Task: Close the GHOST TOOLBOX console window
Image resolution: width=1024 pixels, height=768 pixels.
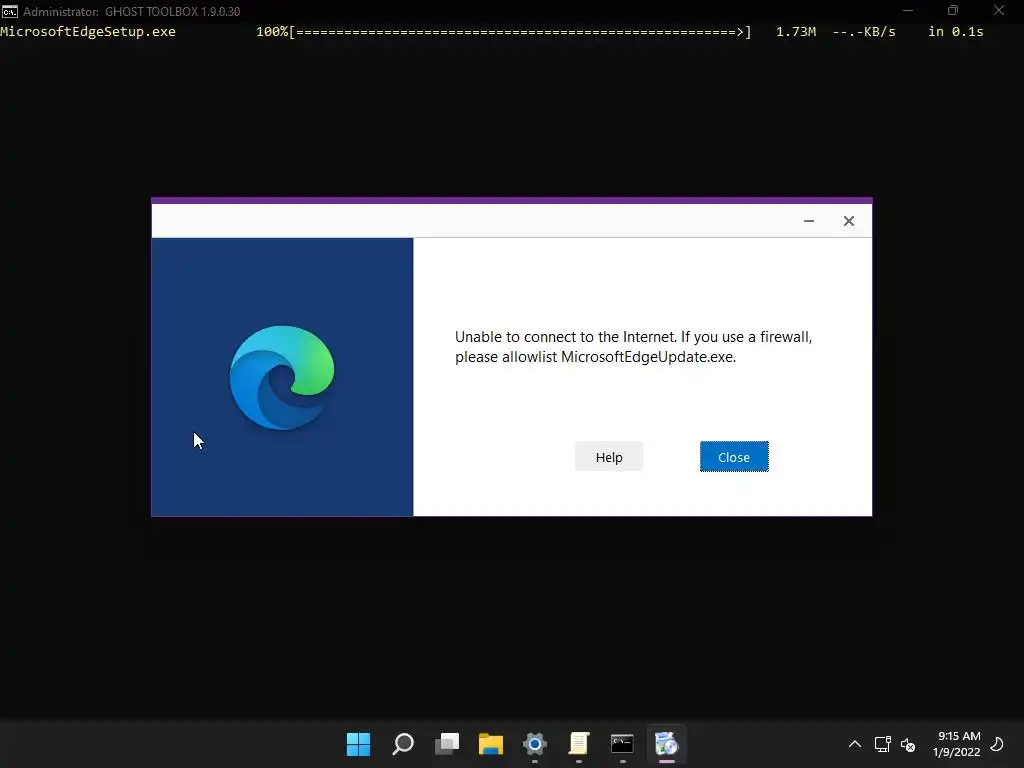Action: (x=999, y=10)
